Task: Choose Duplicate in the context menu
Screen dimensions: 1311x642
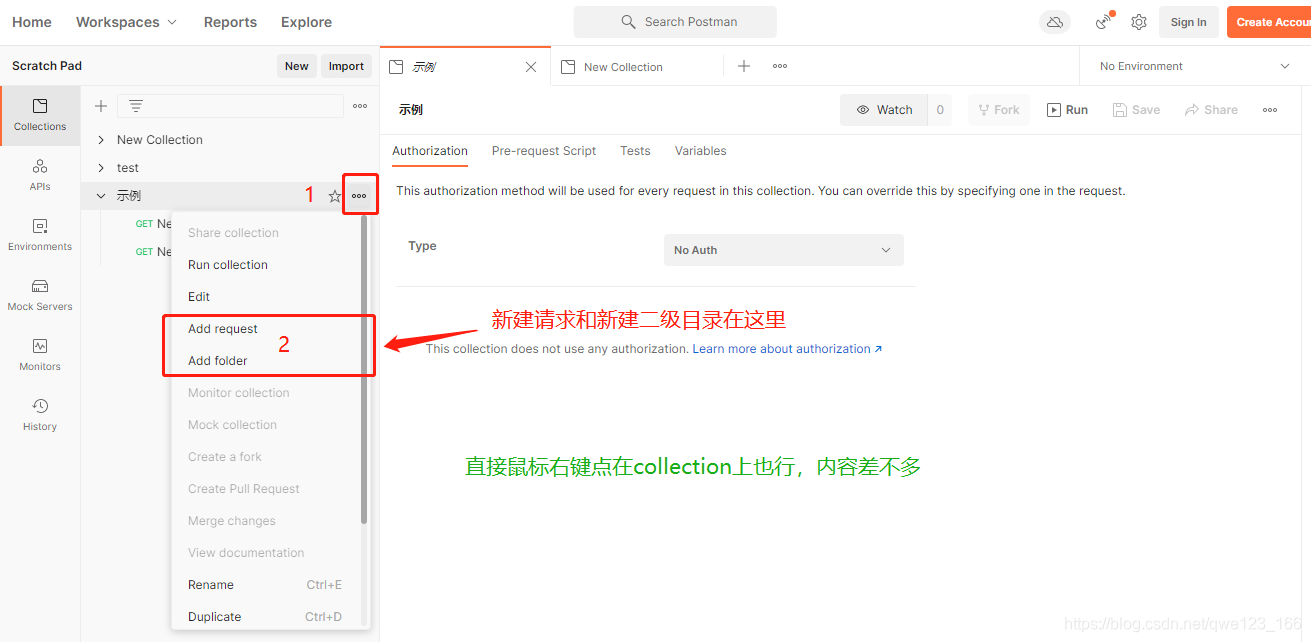Action: [x=266, y=617]
